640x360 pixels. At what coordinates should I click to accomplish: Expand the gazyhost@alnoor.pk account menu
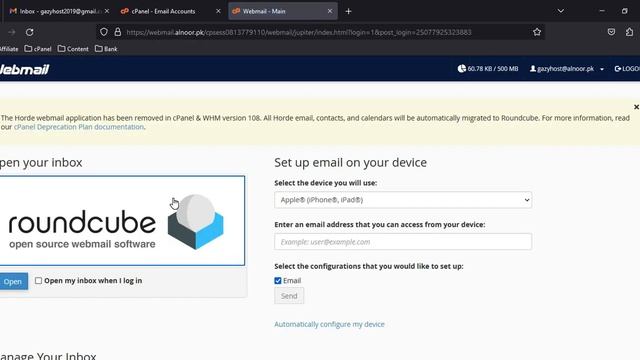(567, 69)
